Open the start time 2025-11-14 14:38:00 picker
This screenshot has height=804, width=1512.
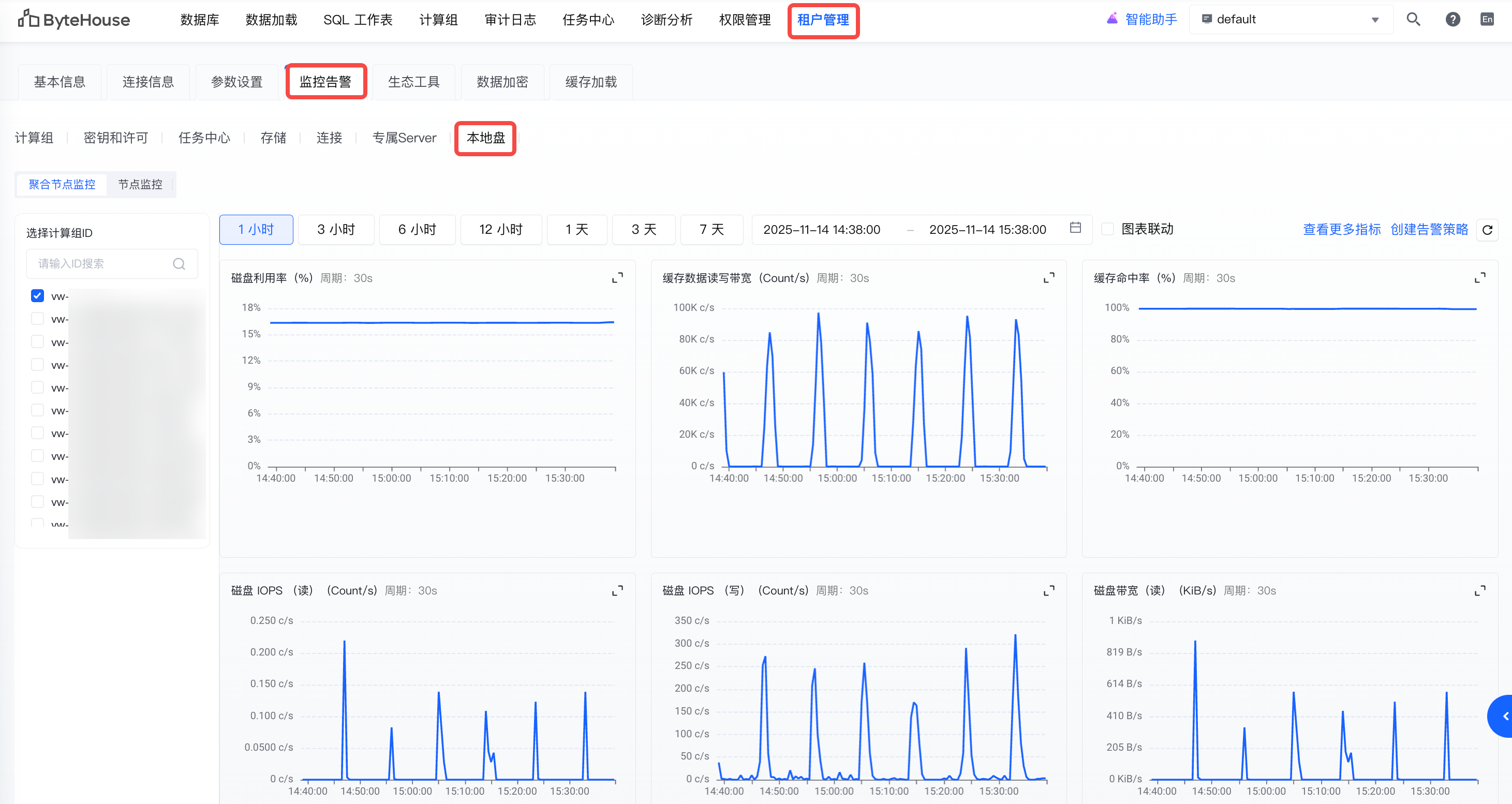pos(821,230)
